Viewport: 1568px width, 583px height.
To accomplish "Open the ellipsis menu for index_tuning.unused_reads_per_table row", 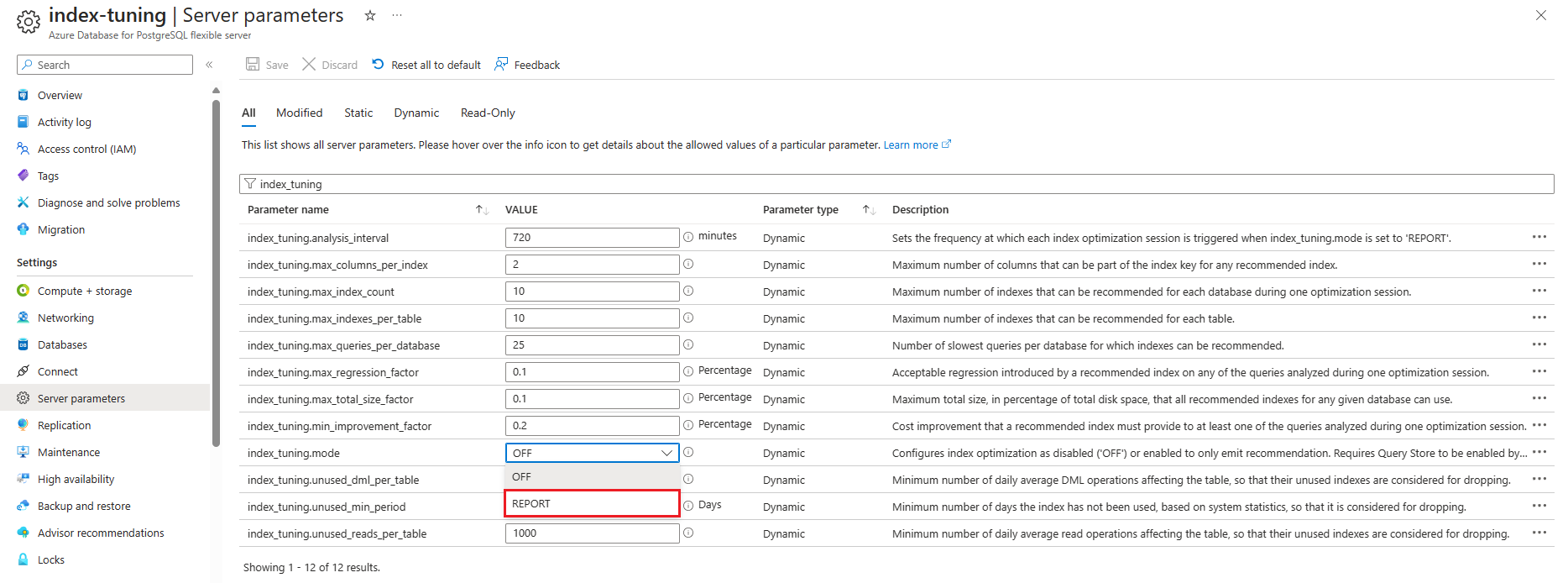I will 1539,533.
